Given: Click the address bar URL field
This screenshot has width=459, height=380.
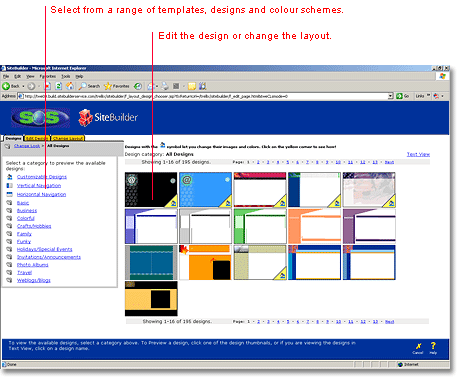Looking at the screenshot, I should tap(206, 96).
